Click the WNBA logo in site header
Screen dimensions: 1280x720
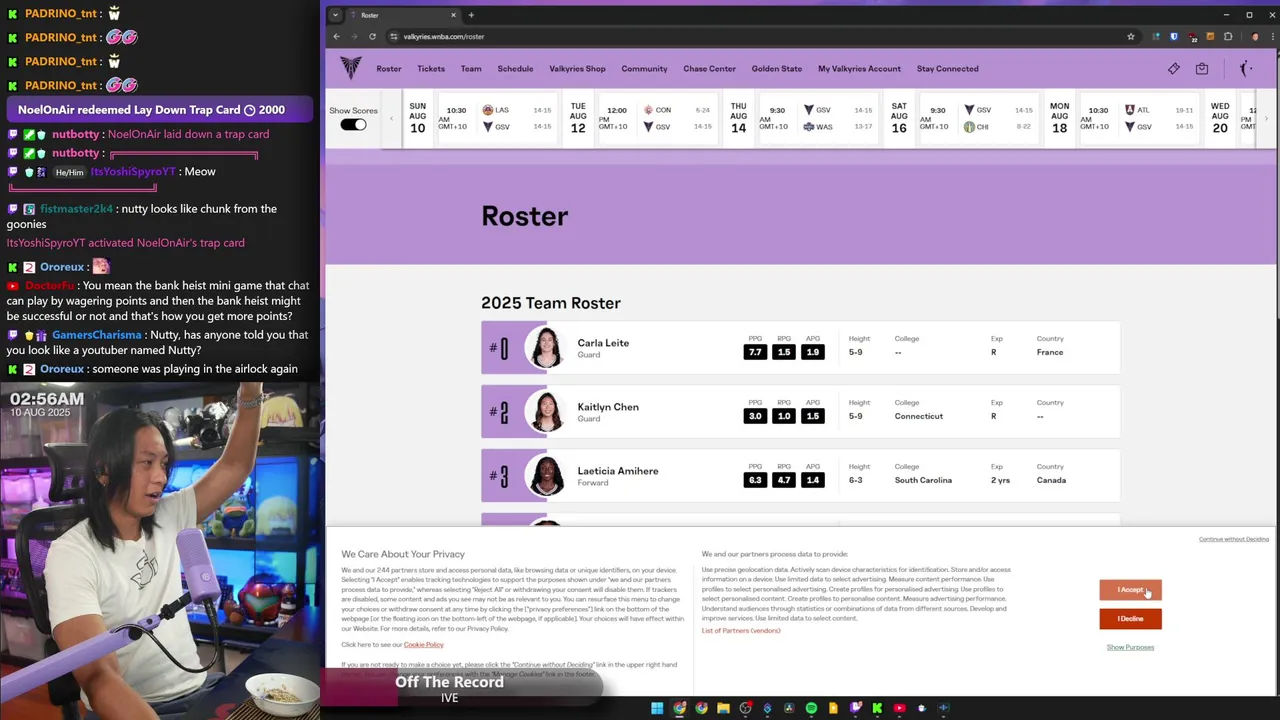1246,68
